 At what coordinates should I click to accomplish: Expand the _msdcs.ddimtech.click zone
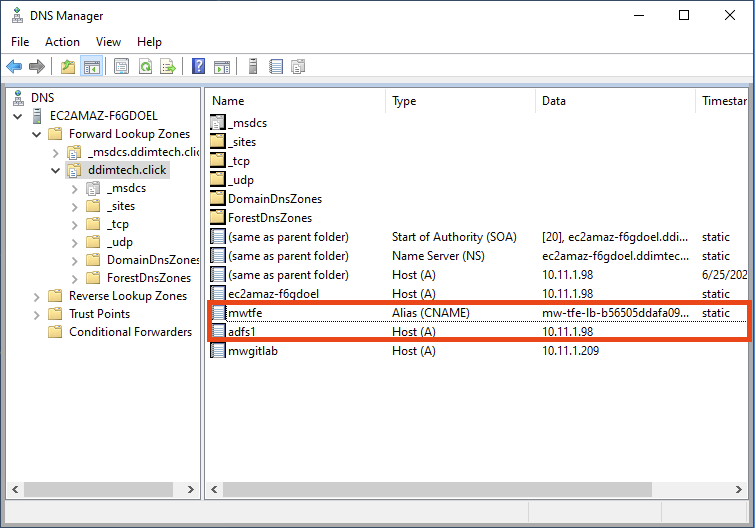(55, 153)
